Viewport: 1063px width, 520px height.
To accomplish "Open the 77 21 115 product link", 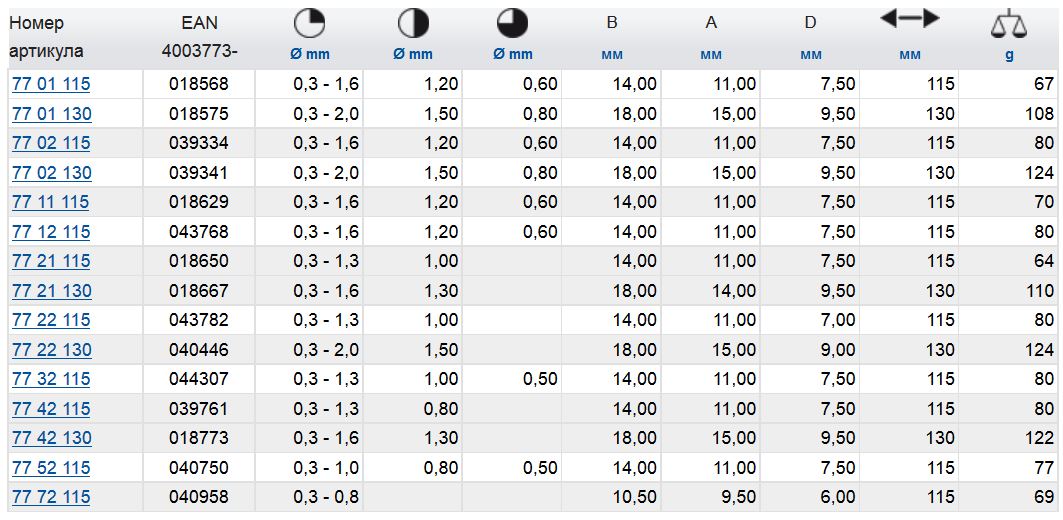I will pyautogui.click(x=50, y=261).
